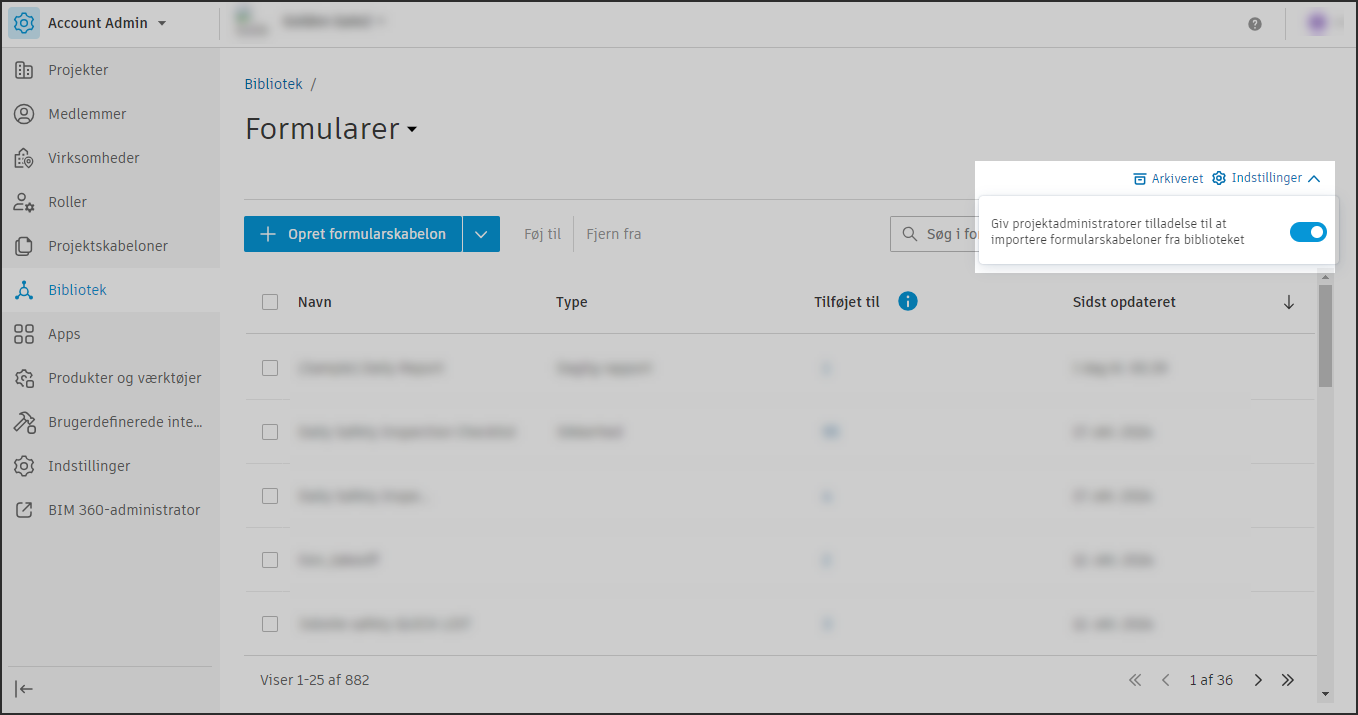Toggle off template import permission switch
Screen dimensions: 1358x715
1308,232
